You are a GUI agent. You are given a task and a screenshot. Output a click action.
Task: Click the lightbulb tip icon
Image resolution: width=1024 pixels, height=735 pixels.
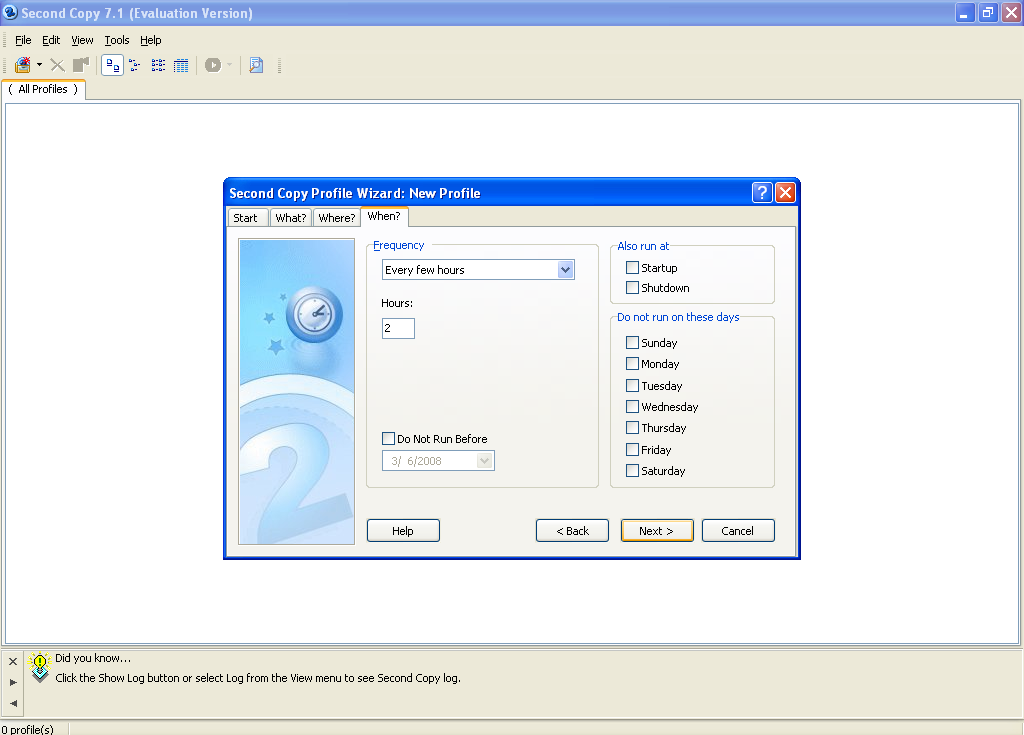[x=40, y=667]
